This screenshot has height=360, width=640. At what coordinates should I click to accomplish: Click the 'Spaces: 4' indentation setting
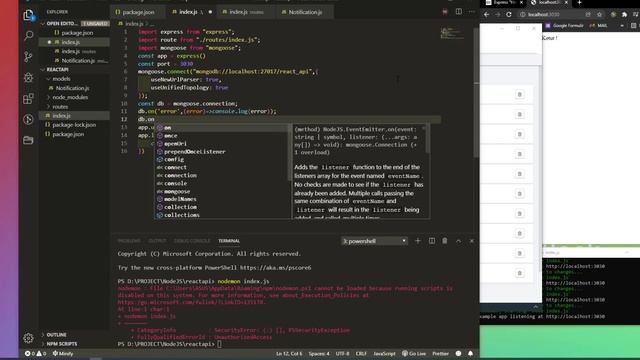(x=319, y=353)
